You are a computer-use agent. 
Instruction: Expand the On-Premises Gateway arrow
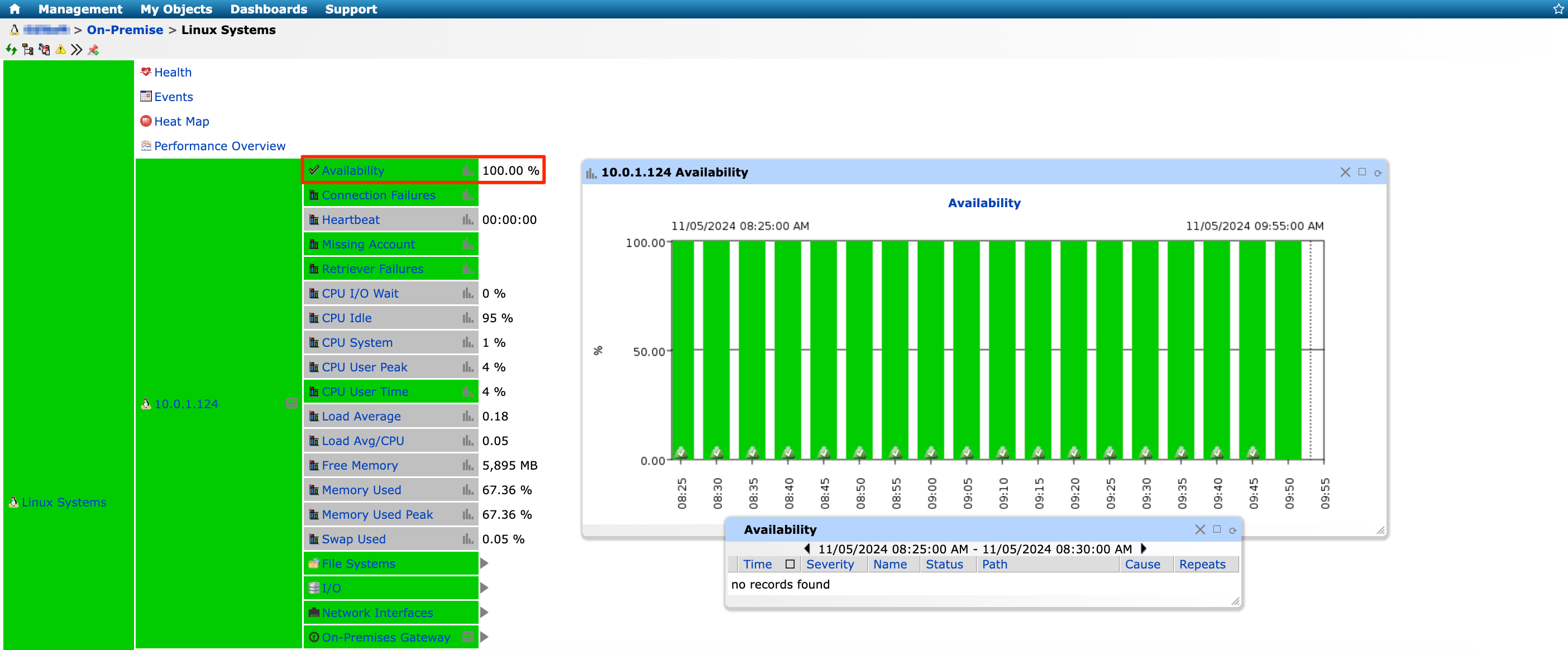[x=484, y=637]
